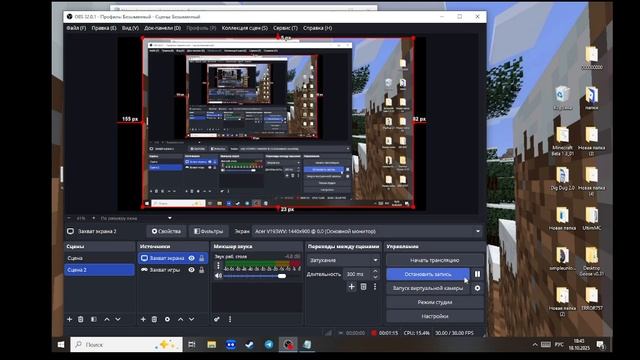Click Свойства button in source toolbar
Viewport: 640px width, 360px height.
166,231
